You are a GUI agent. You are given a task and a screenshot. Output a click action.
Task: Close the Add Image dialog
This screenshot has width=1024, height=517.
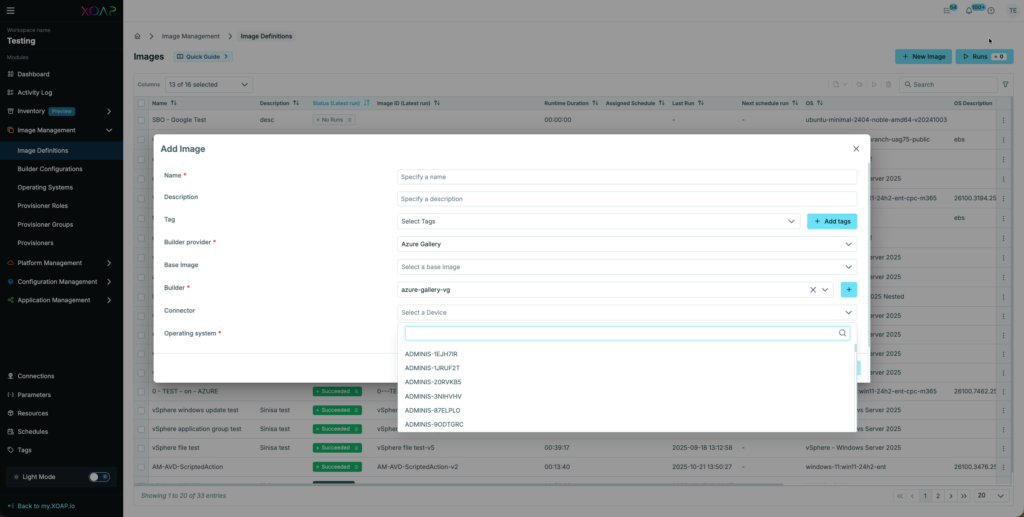[855, 149]
